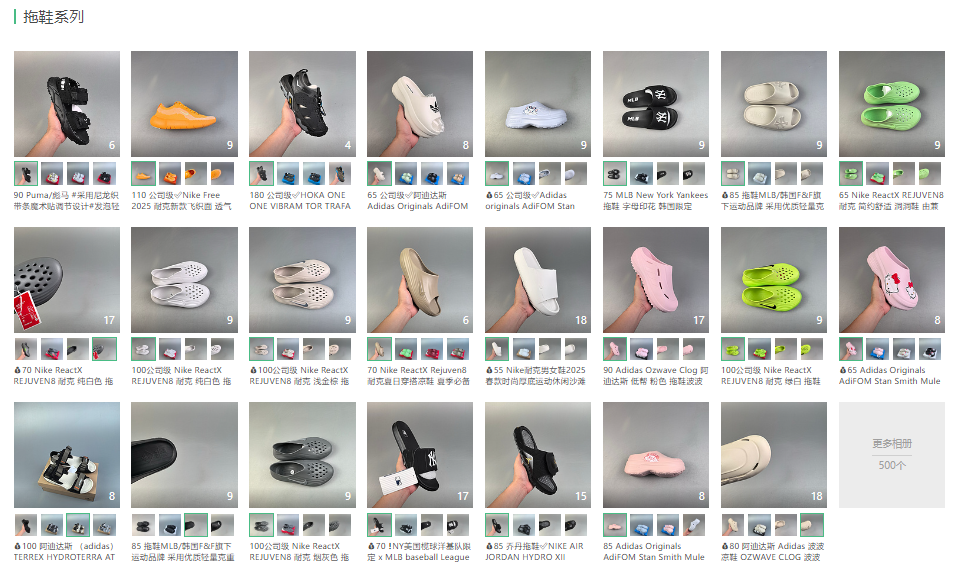Click the 更多相册 500个 tile

(892, 455)
